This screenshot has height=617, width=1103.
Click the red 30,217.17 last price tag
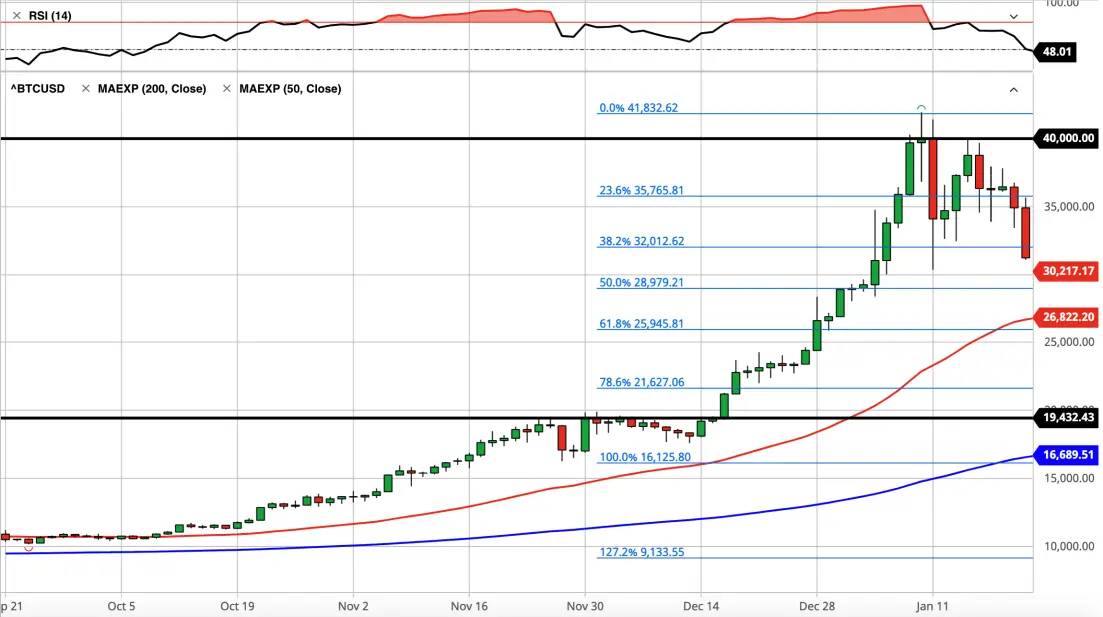pyautogui.click(x=1066, y=271)
